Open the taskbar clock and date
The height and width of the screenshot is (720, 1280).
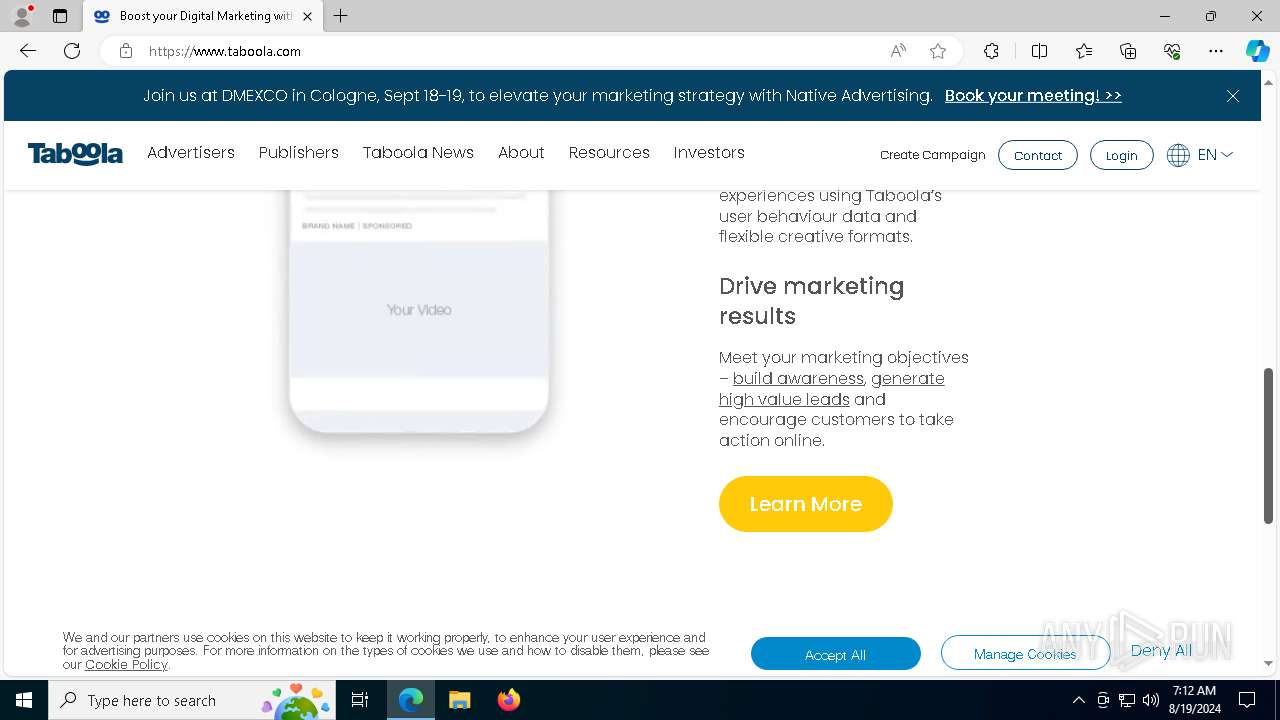(x=1194, y=700)
